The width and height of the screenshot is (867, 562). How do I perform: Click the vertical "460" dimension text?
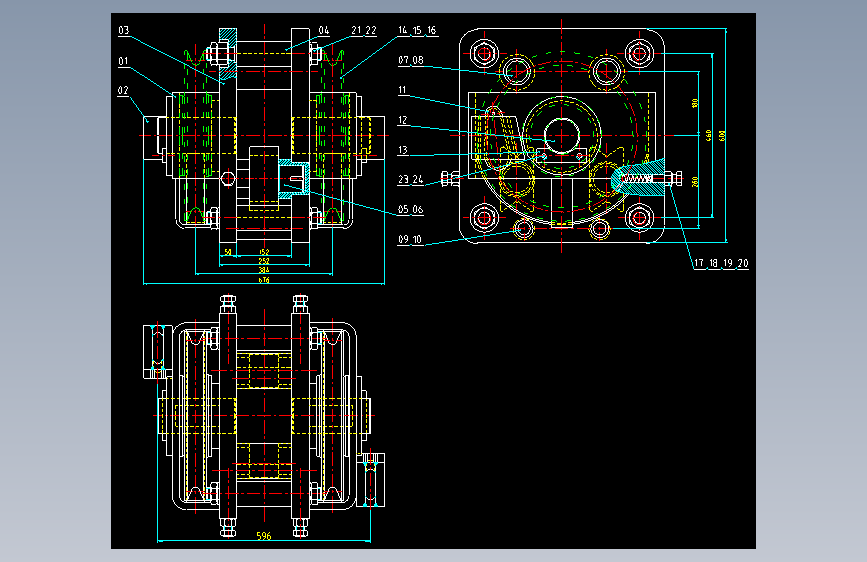coord(708,136)
